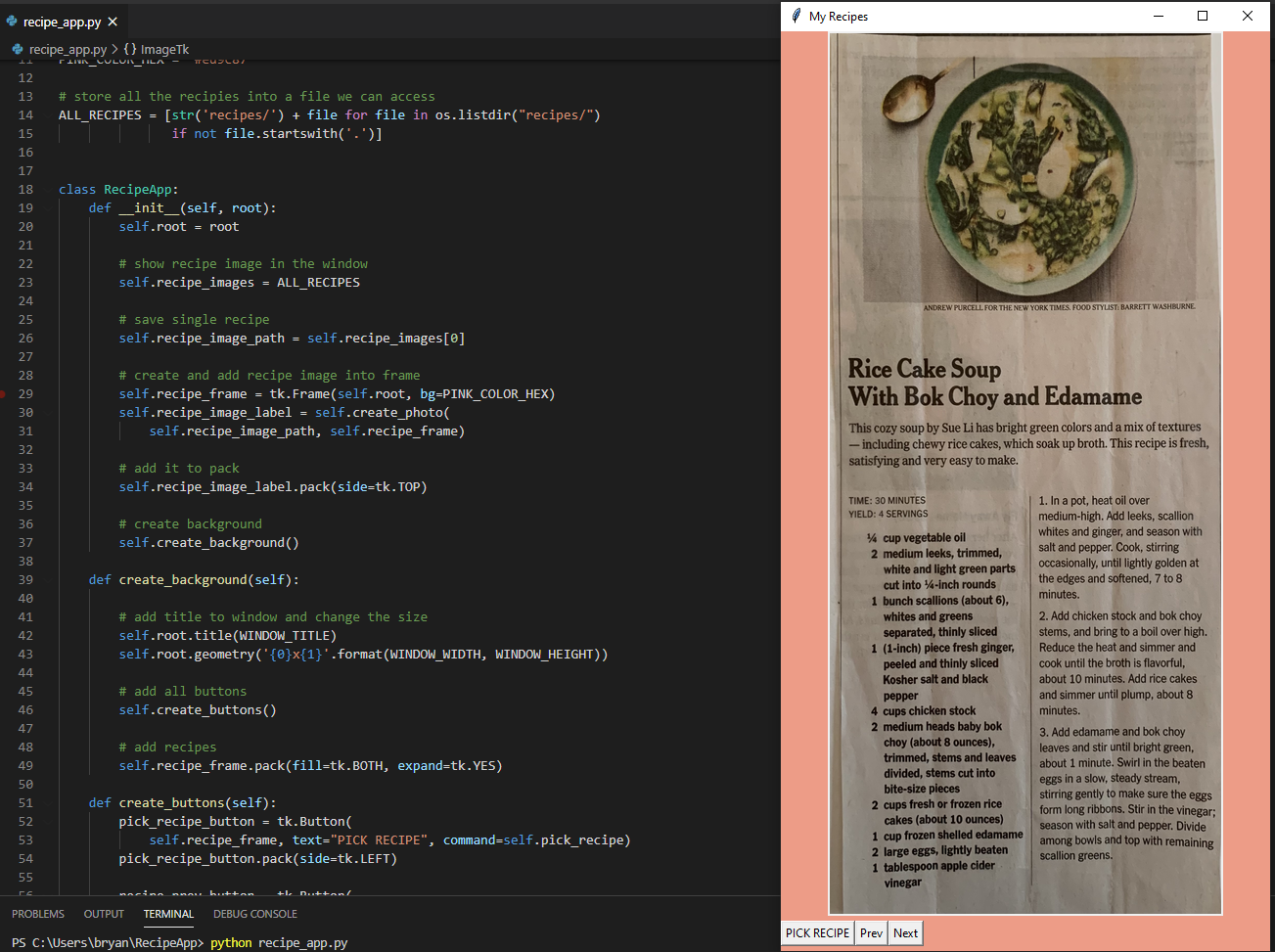Click the Prev button in My Recipes
Image resolution: width=1275 pixels, height=952 pixels.
click(x=872, y=933)
